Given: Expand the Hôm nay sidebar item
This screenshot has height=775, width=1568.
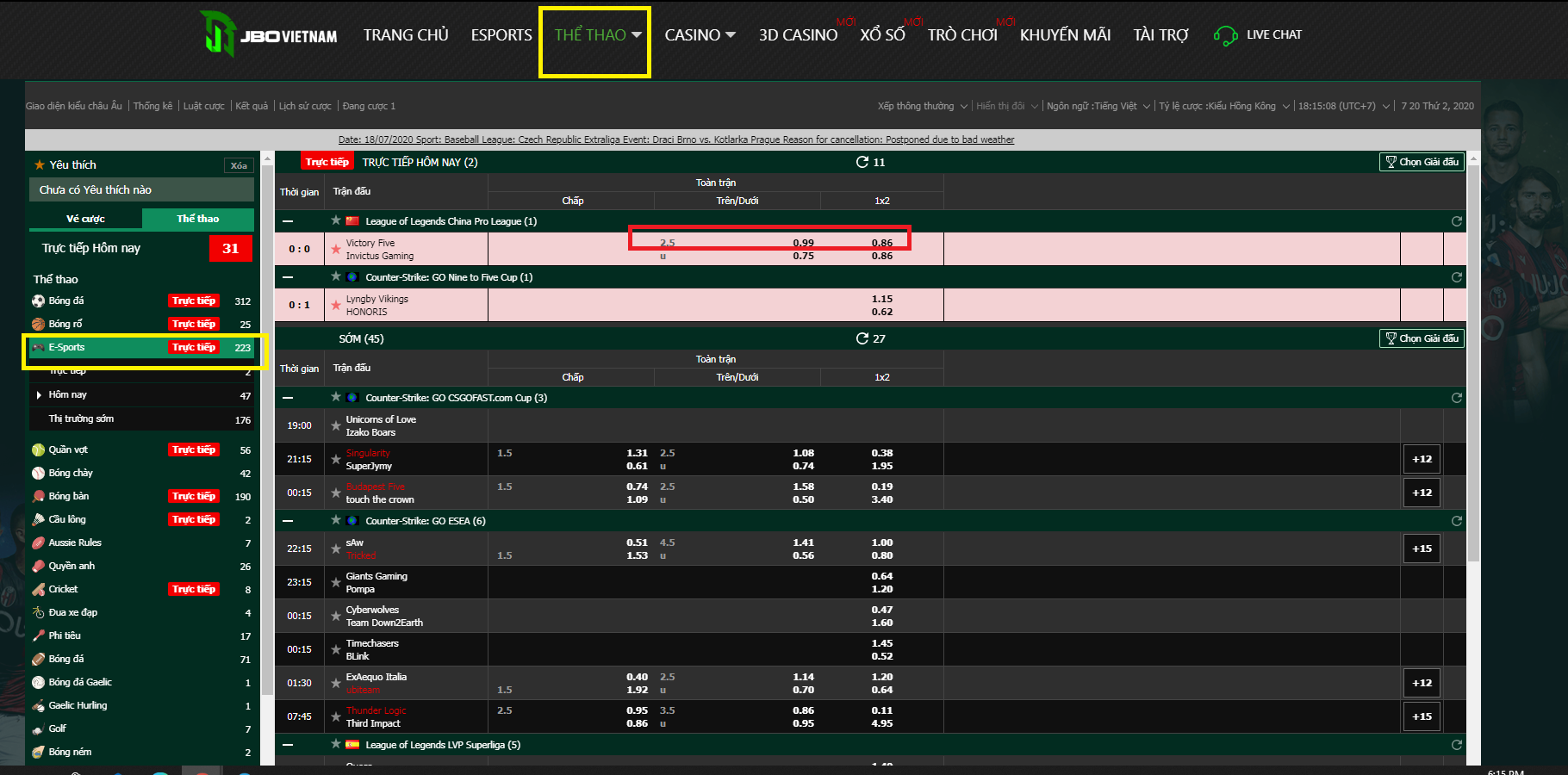Looking at the screenshot, I should tap(39, 394).
